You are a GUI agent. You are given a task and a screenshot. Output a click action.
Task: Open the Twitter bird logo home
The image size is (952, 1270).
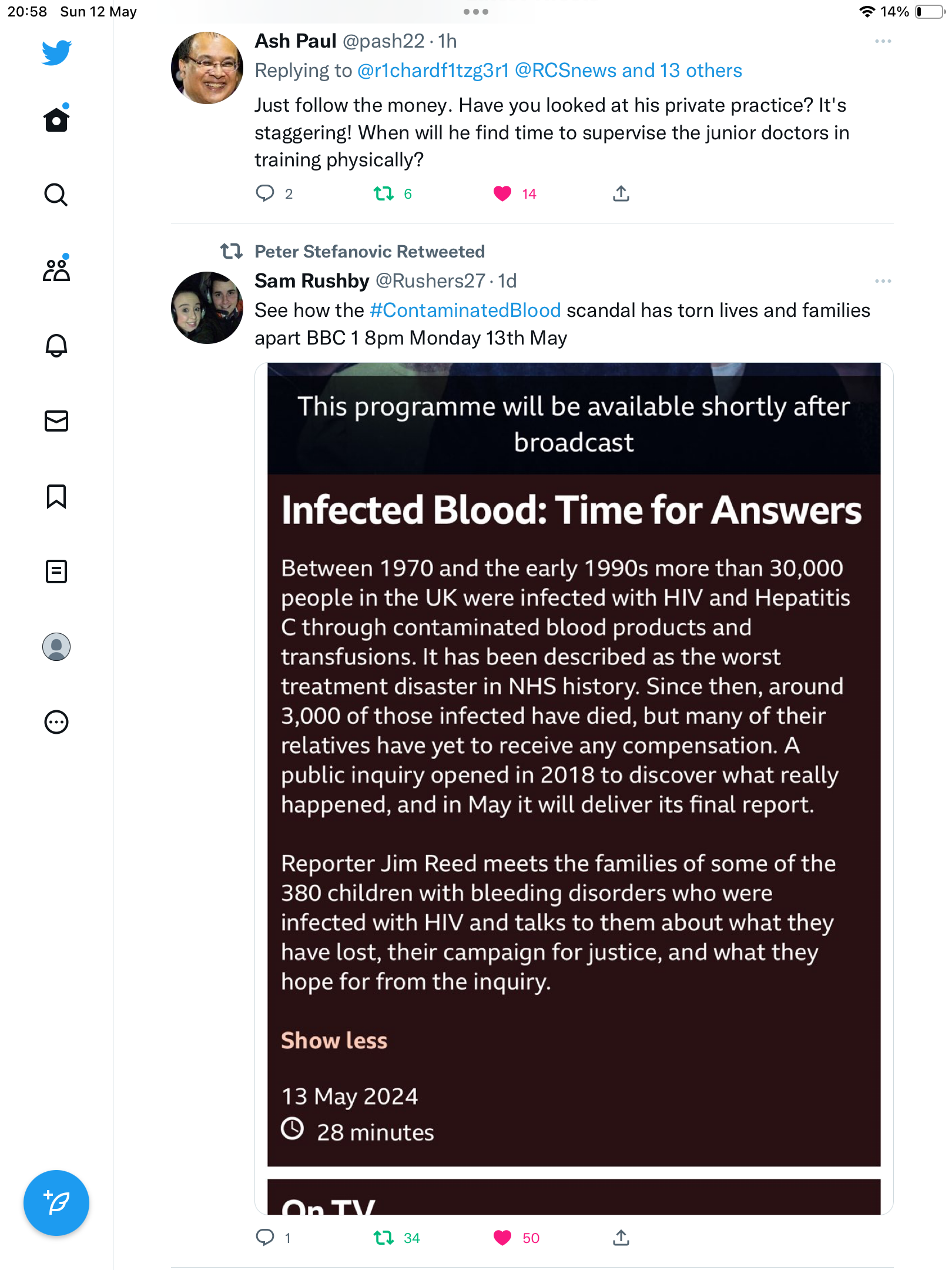point(56,53)
